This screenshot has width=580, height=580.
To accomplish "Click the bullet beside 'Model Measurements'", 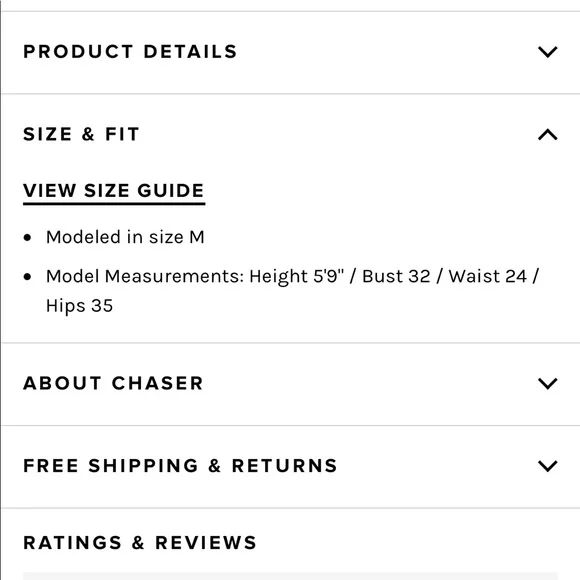I will [x=27, y=277].
